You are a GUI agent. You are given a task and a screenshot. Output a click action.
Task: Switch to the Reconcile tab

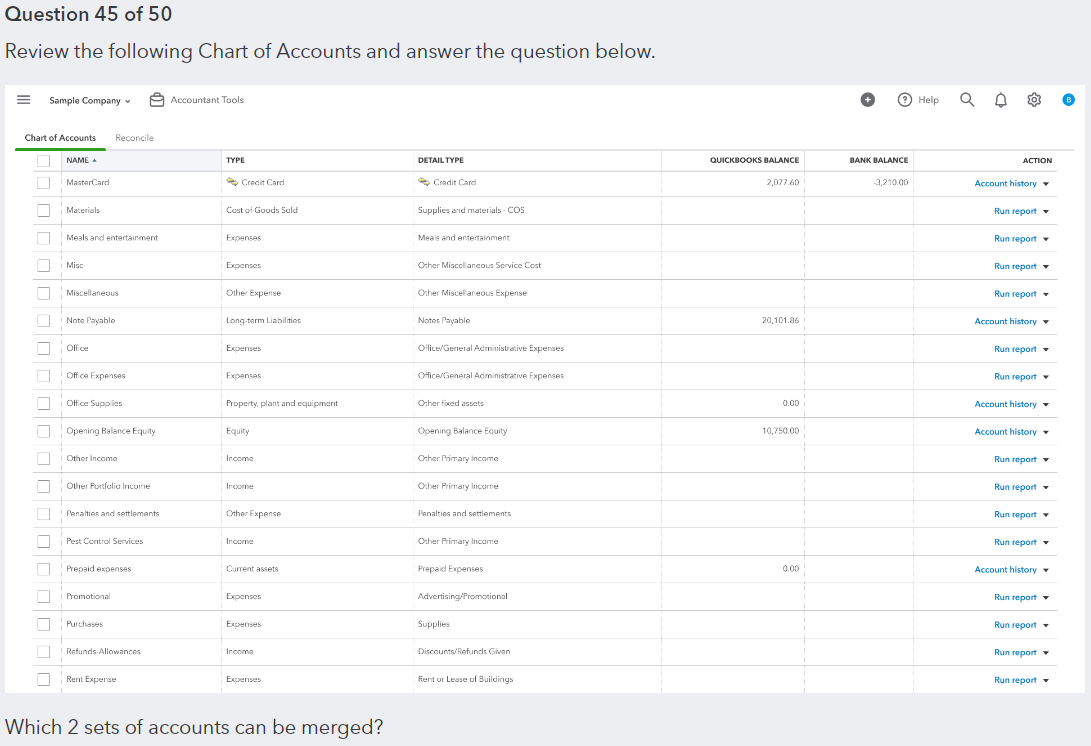134,138
